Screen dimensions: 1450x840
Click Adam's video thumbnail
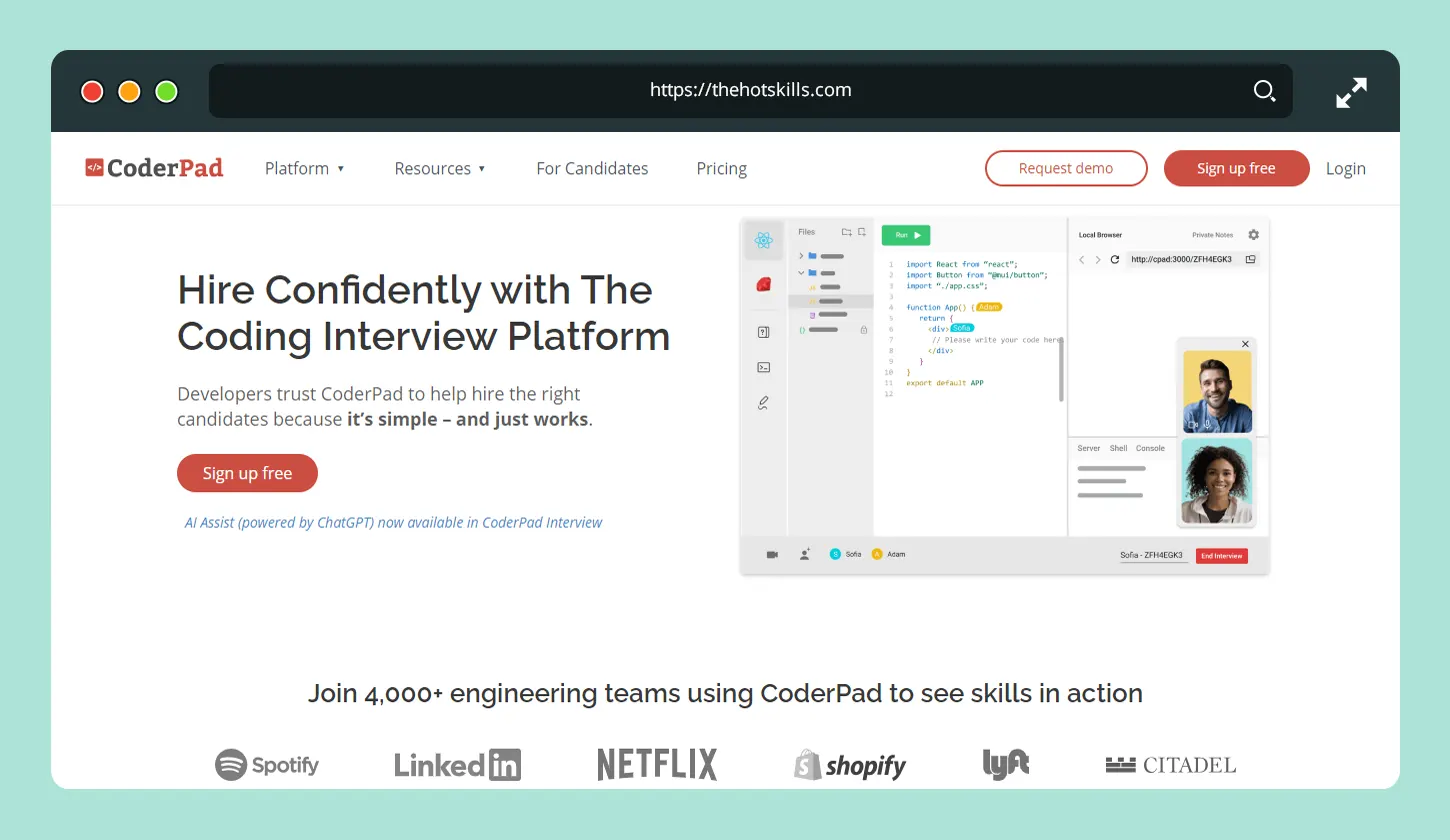coord(1217,391)
